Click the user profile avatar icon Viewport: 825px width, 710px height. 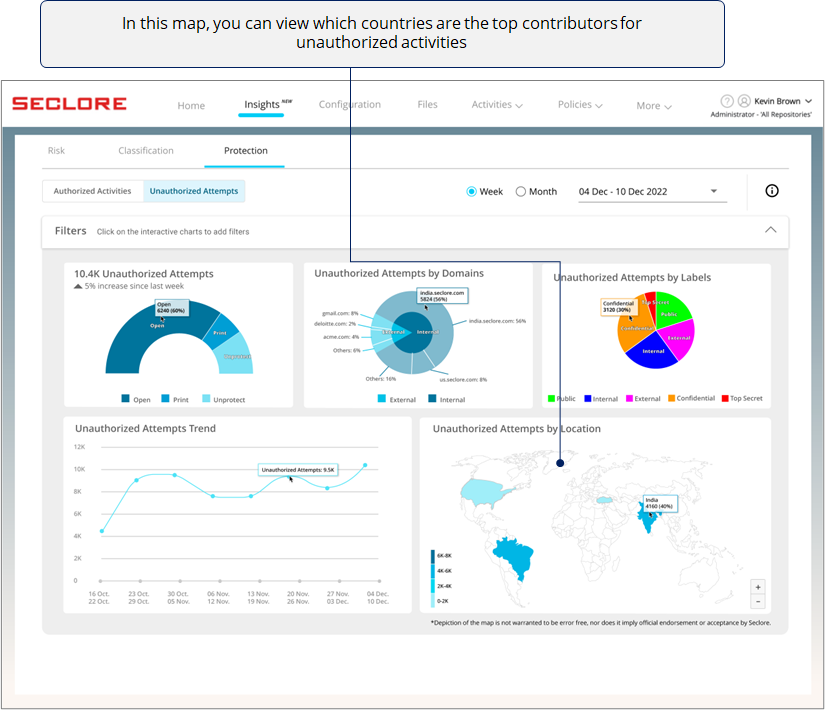(744, 101)
